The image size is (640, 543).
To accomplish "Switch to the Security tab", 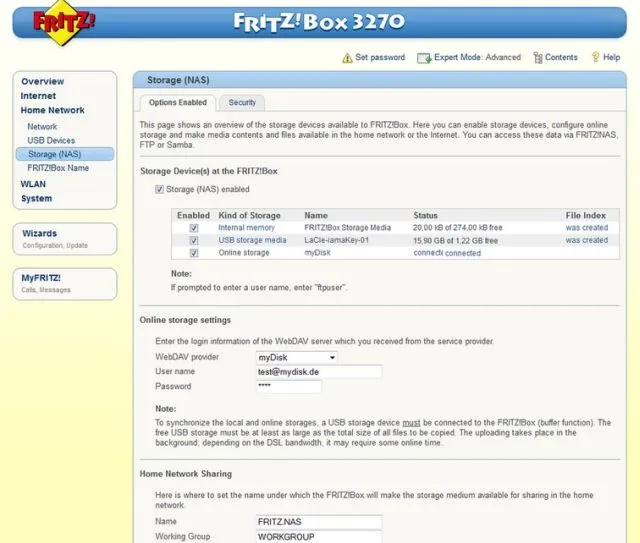I will click(x=242, y=102).
